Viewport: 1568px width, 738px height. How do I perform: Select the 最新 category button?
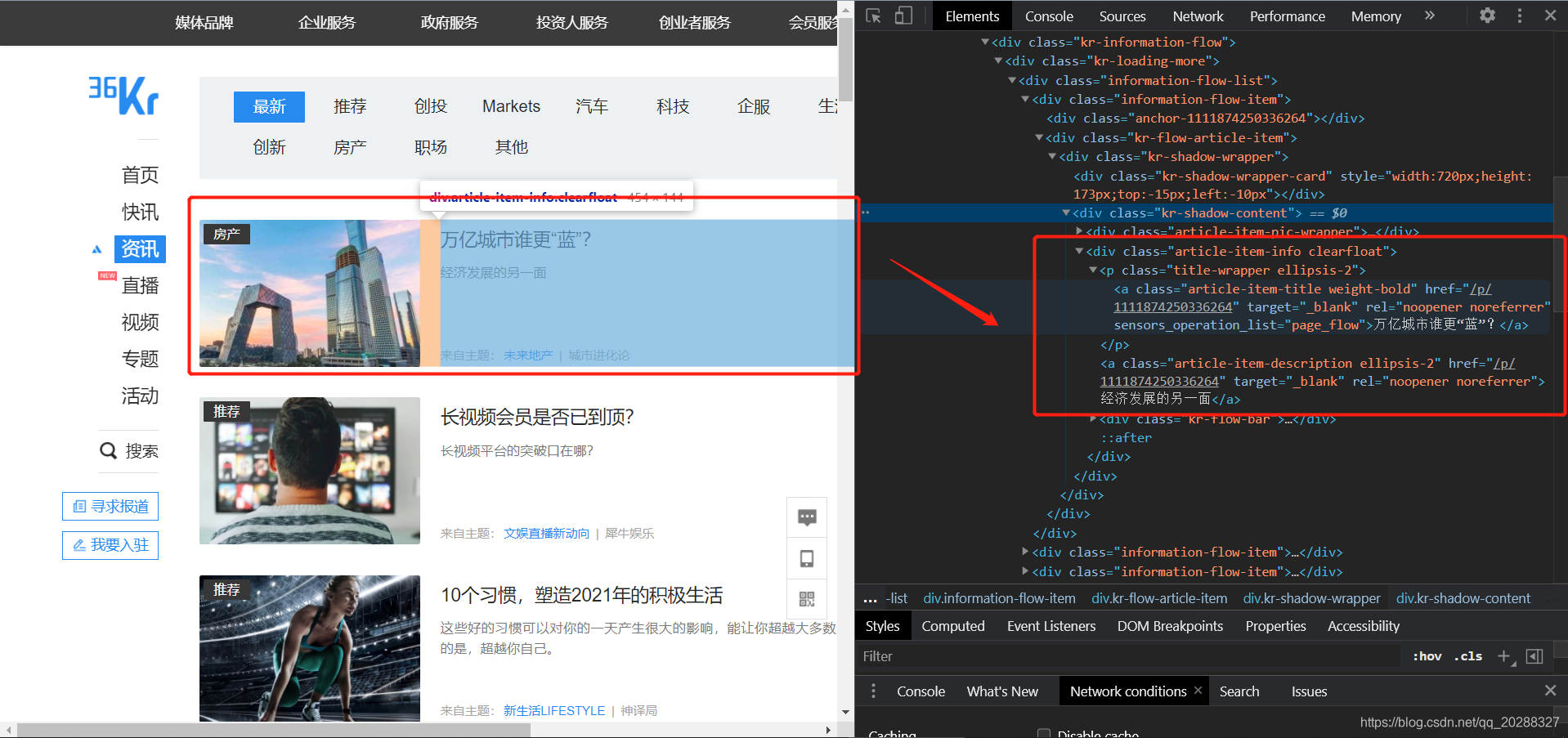269,107
